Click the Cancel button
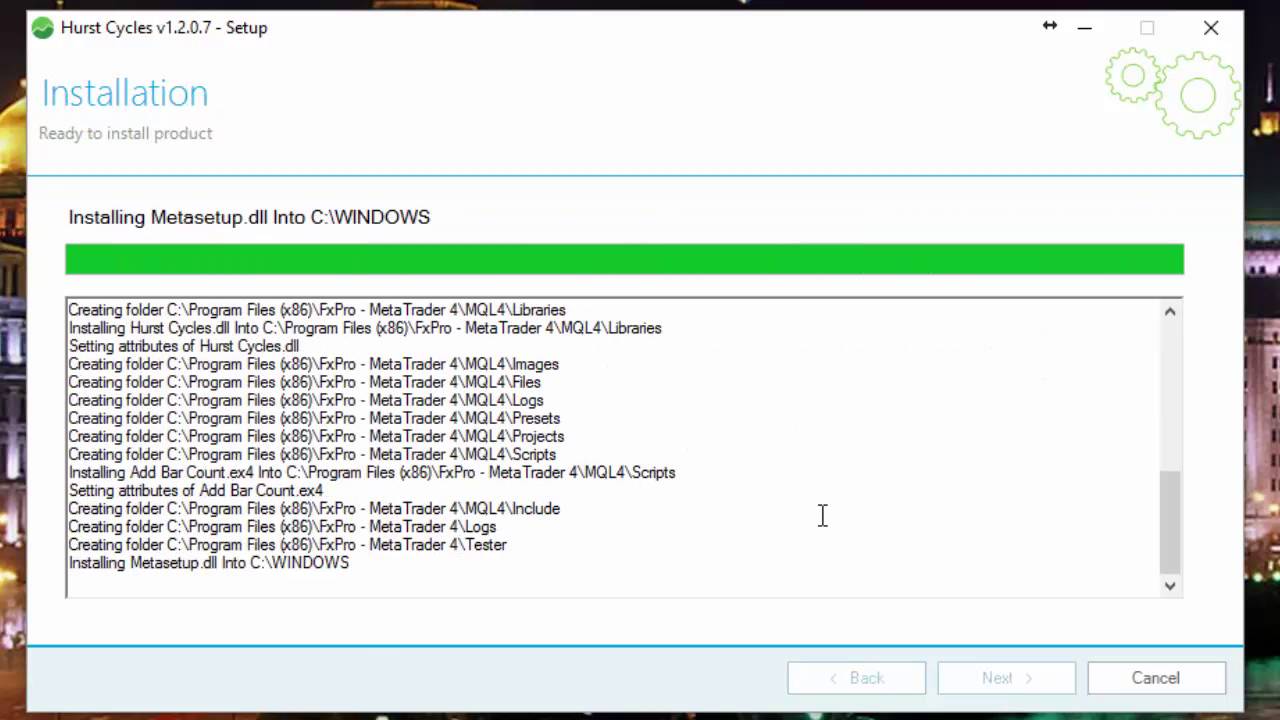The image size is (1280, 720). tap(1156, 678)
